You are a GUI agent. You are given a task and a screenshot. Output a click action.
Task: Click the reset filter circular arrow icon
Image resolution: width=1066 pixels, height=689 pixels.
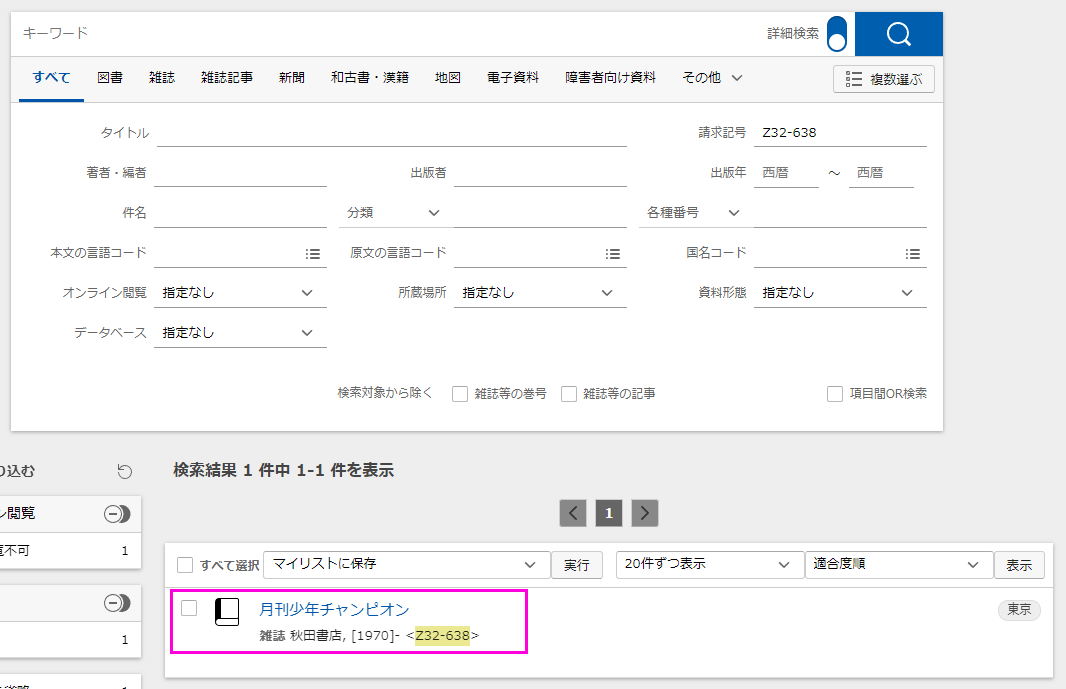click(124, 471)
